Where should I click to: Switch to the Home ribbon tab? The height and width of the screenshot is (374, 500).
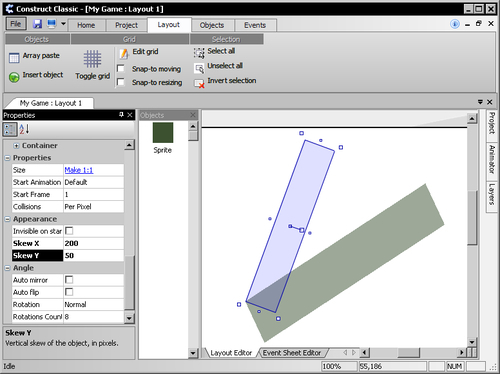(86, 25)
